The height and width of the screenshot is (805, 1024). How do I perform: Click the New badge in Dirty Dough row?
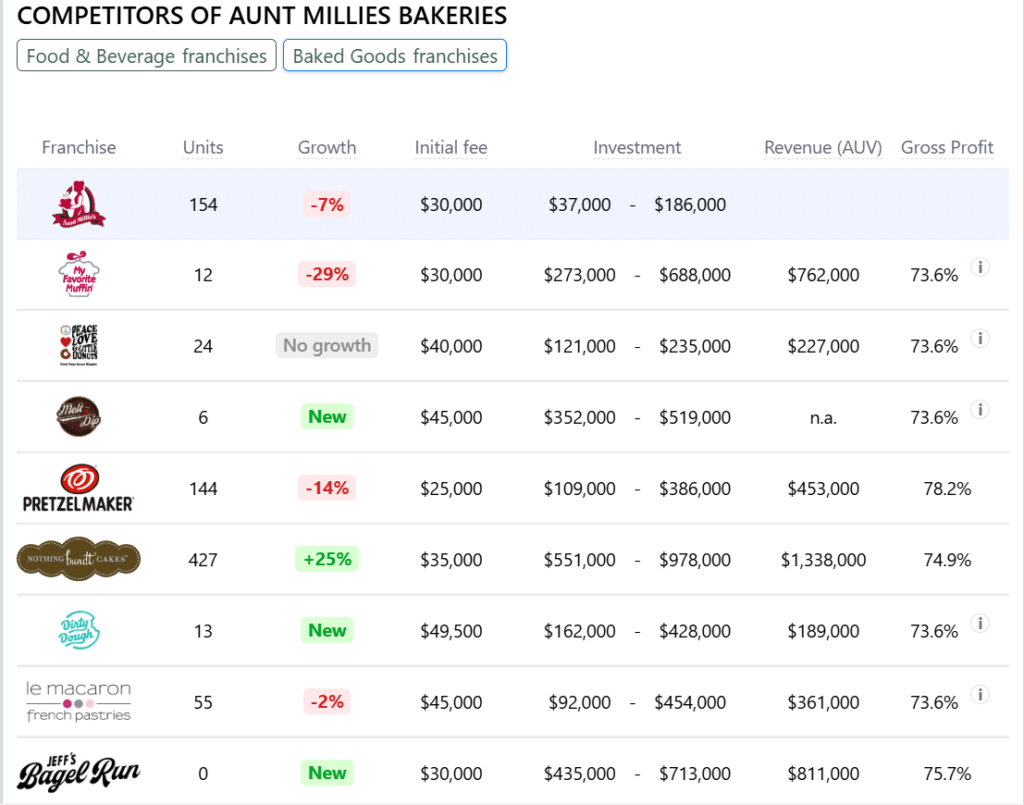[x=327, y=630]
